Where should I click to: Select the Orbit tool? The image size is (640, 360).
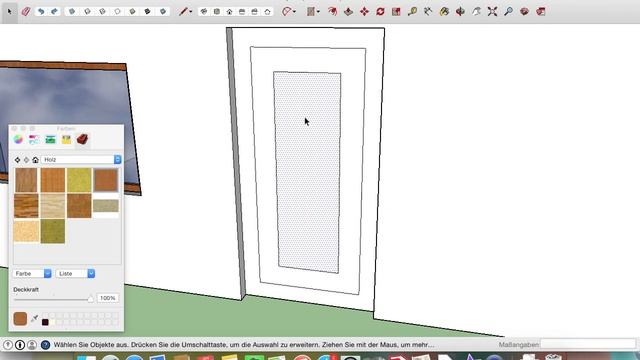pos(460,11)
